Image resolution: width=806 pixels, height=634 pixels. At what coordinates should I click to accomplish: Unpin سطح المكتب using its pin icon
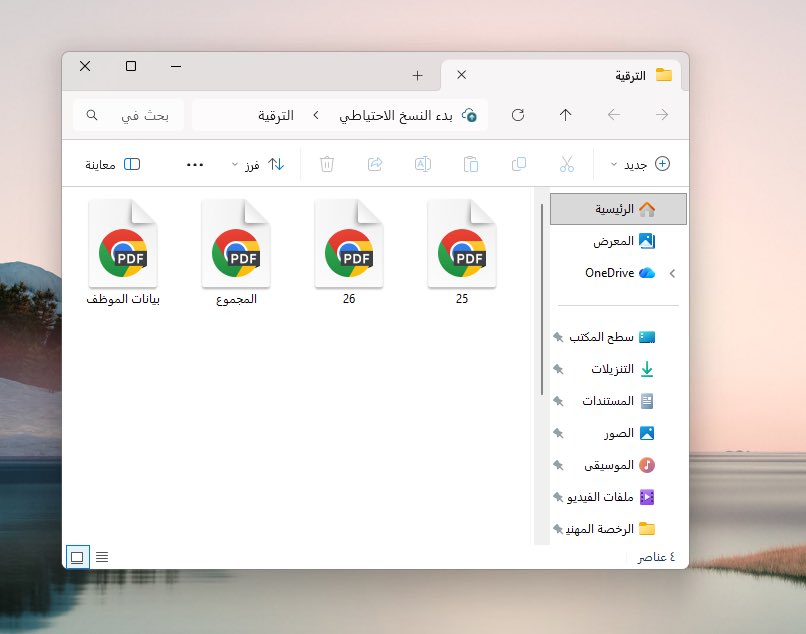(558, 337)
